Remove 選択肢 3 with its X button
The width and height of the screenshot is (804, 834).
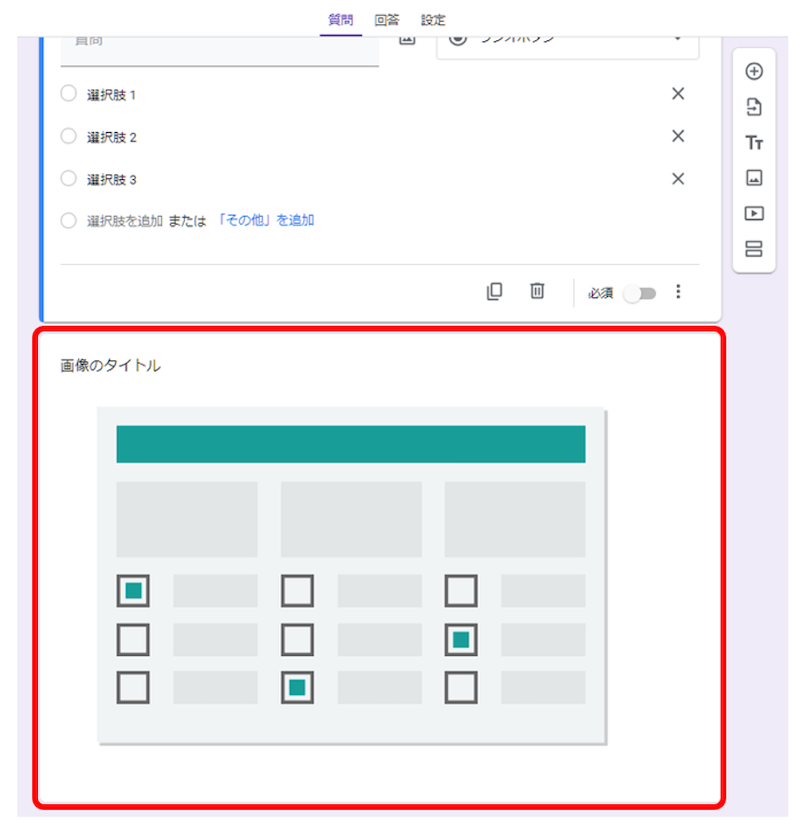tap(677, 178)
